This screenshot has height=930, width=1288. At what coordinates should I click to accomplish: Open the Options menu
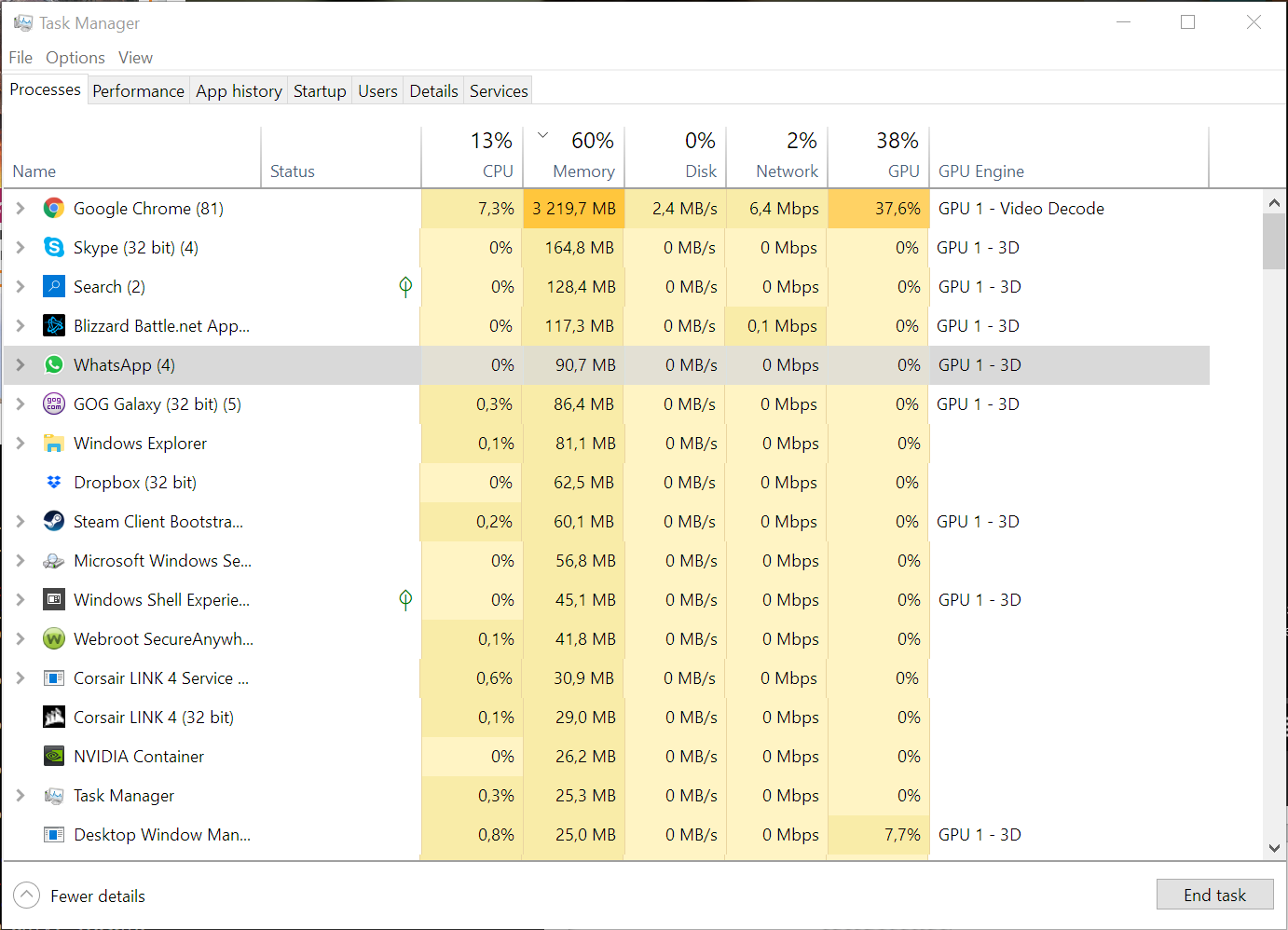pyautogui.click(x=75, y=58)
